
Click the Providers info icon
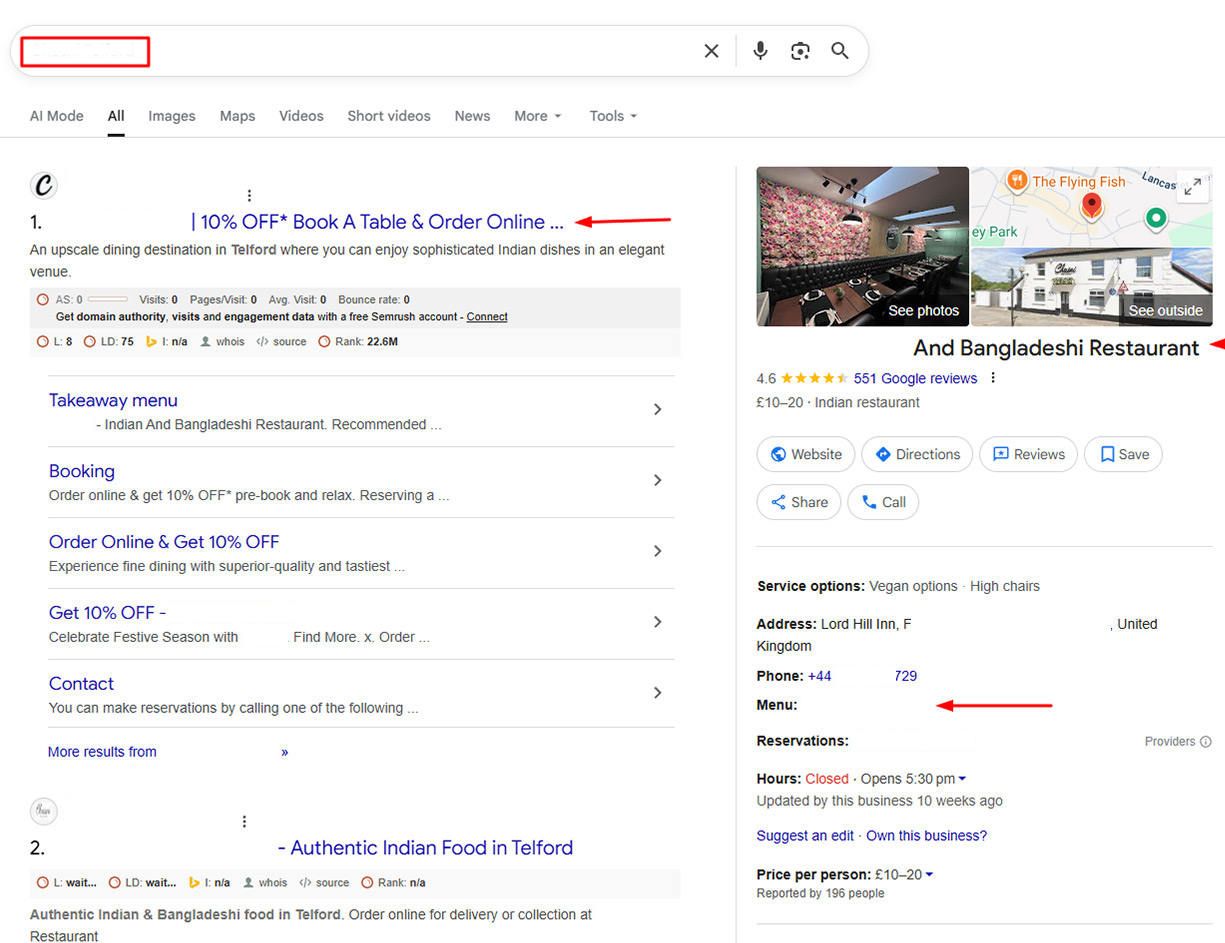point(1205,742)
